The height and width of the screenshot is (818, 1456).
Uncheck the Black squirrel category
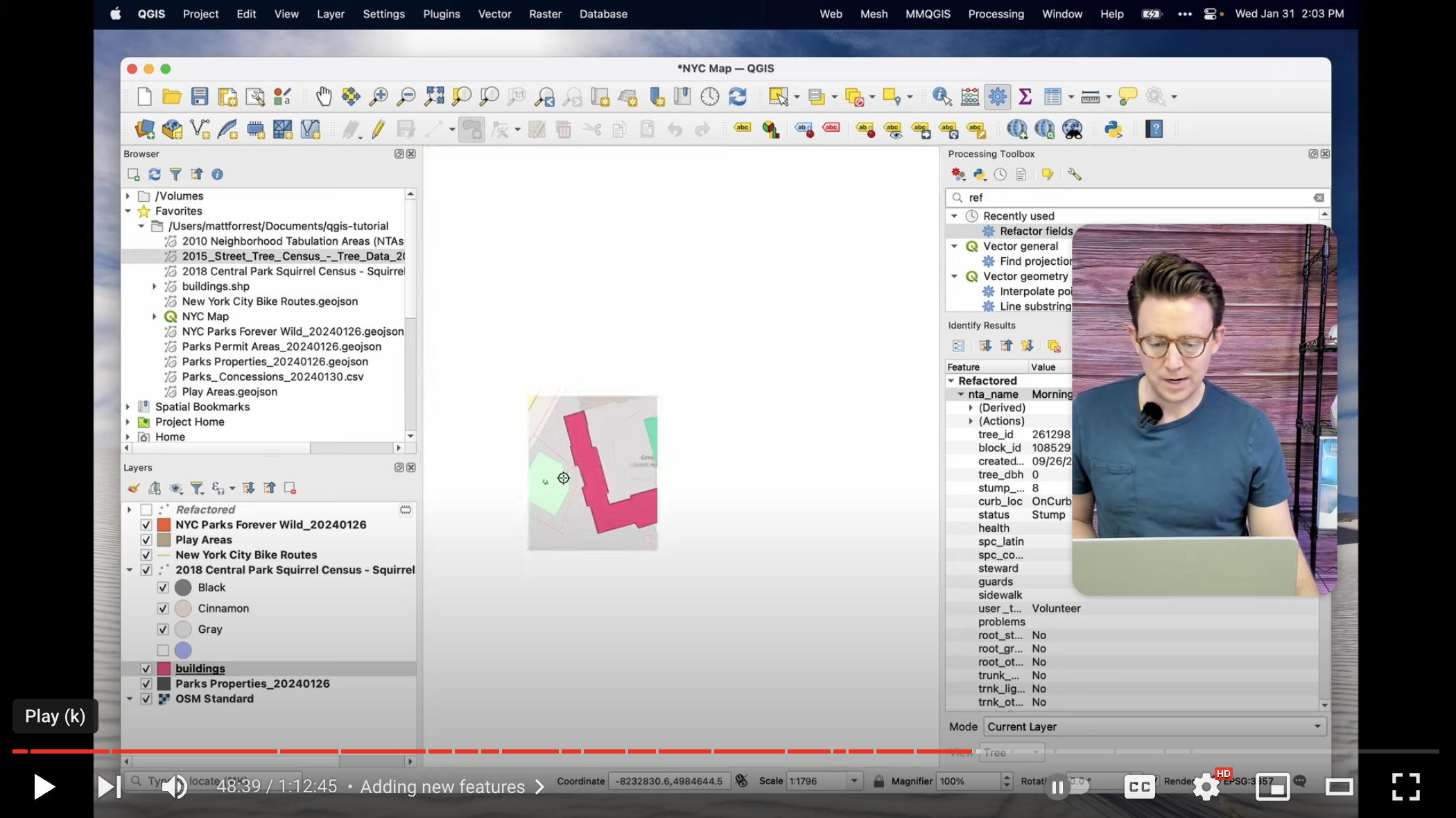pos(163,588)
